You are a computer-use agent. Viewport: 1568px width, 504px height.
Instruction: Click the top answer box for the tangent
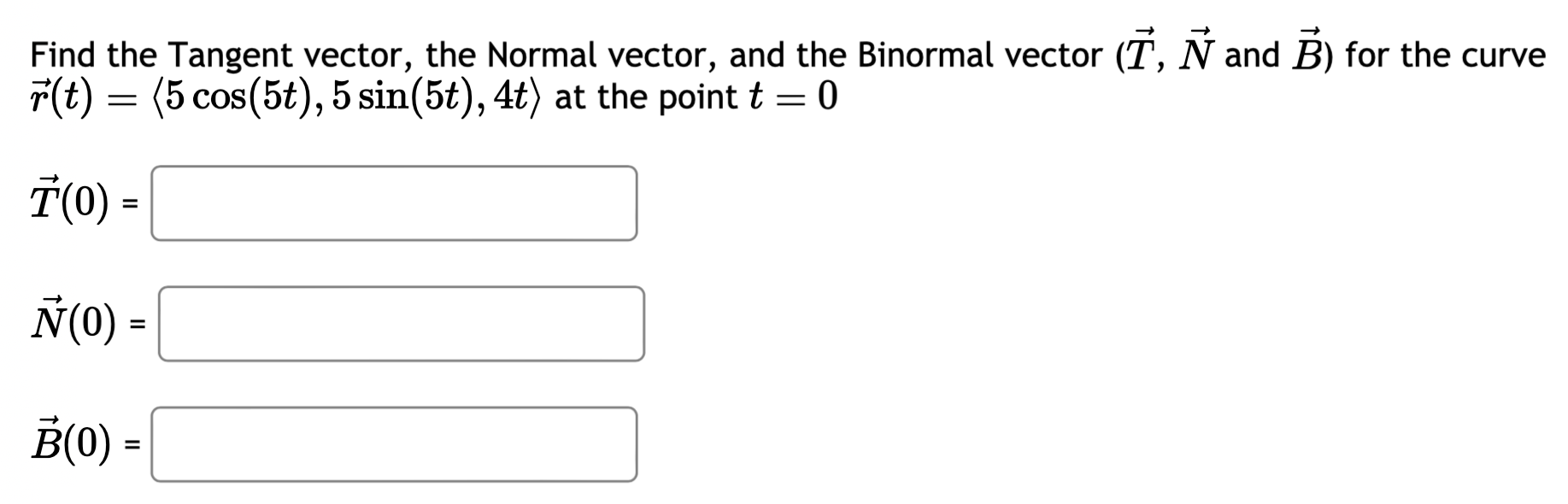tap(393, 202)
